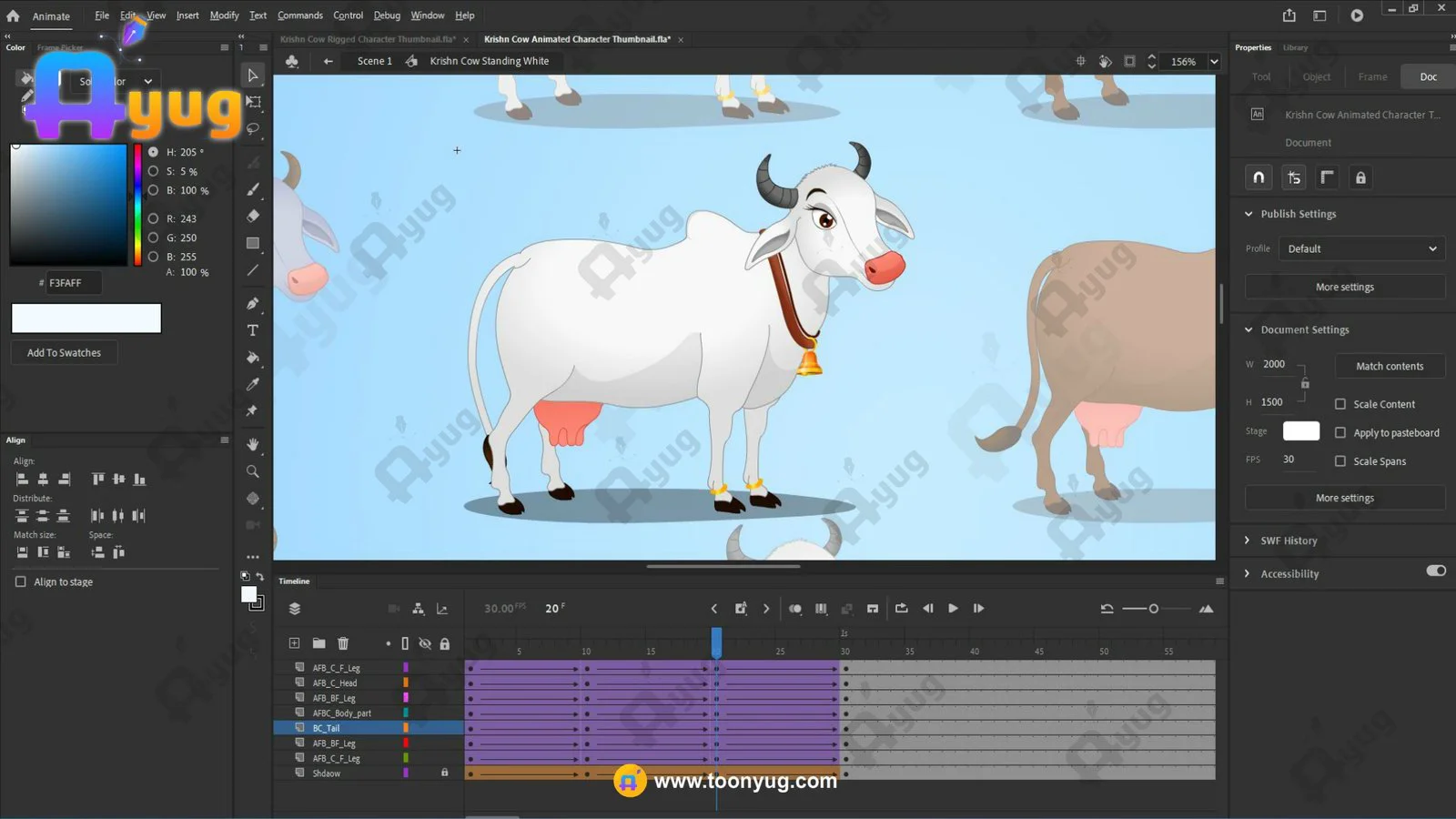
Task: Select the Hand tool
Action: [253, 444]
